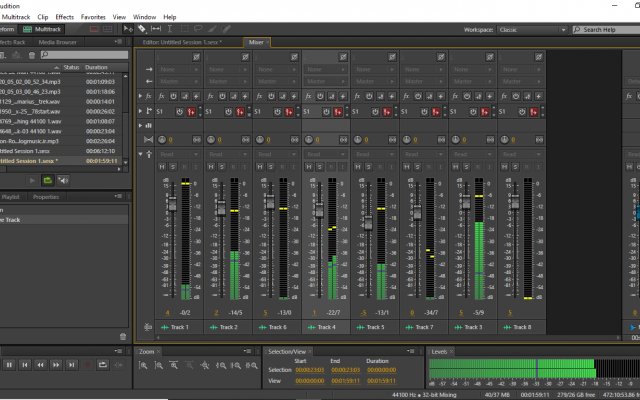Screen dimensions: 640x400
Task: Open the Favorites menu
Action: coord(93,17)
